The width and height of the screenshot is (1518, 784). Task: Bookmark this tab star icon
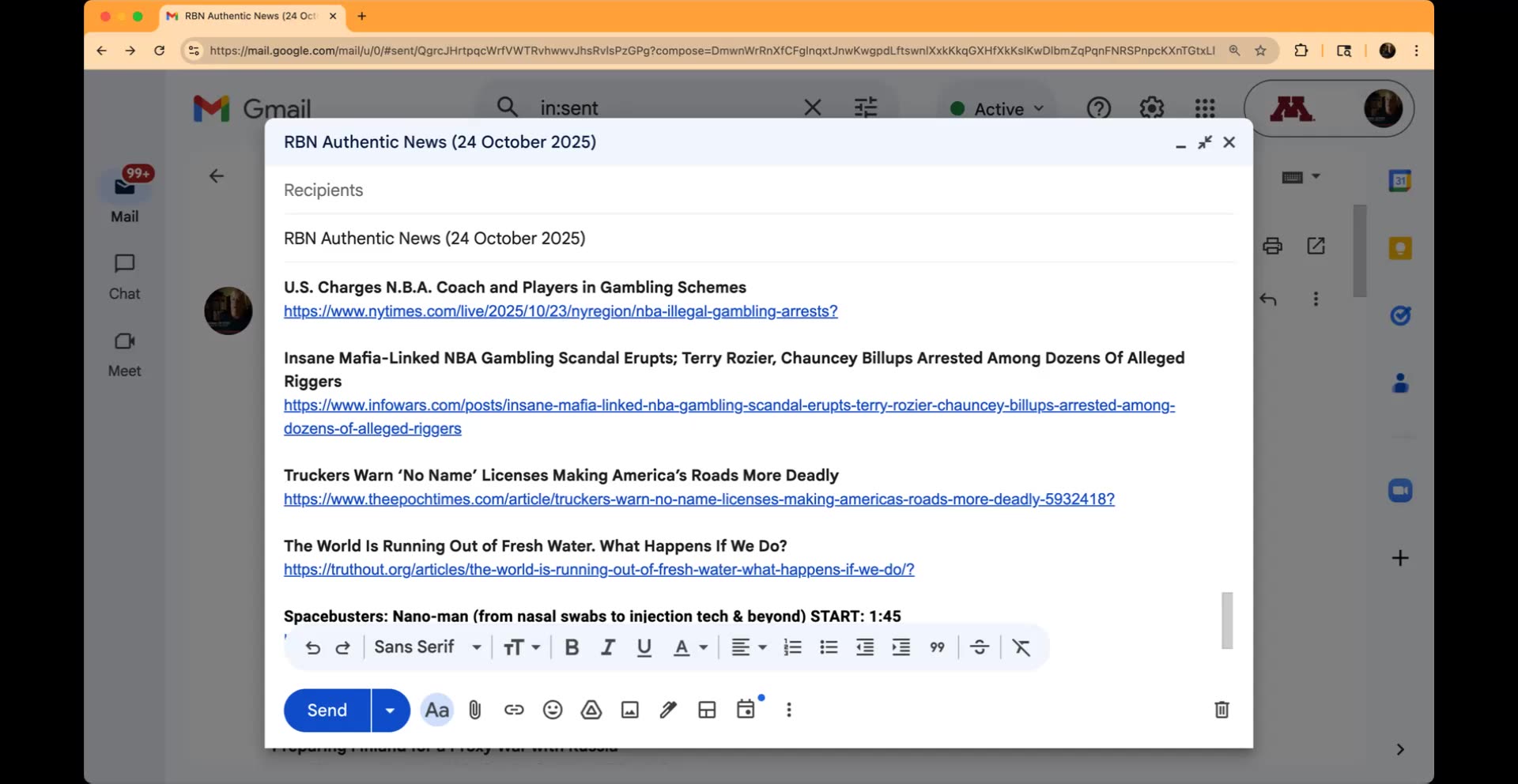tap(1260, 51)
